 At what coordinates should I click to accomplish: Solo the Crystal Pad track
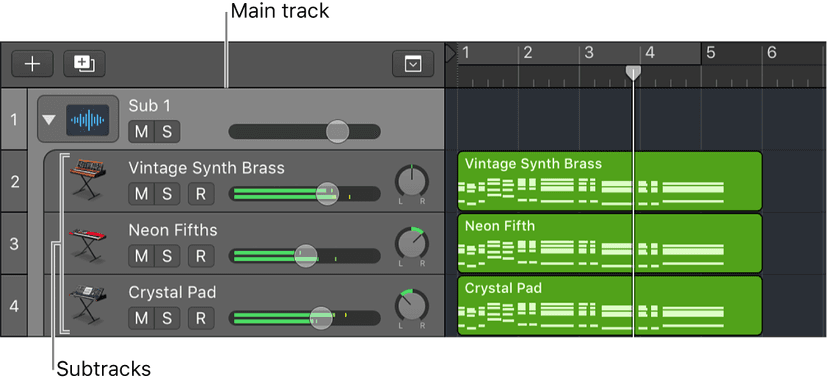tap(167, 318)
